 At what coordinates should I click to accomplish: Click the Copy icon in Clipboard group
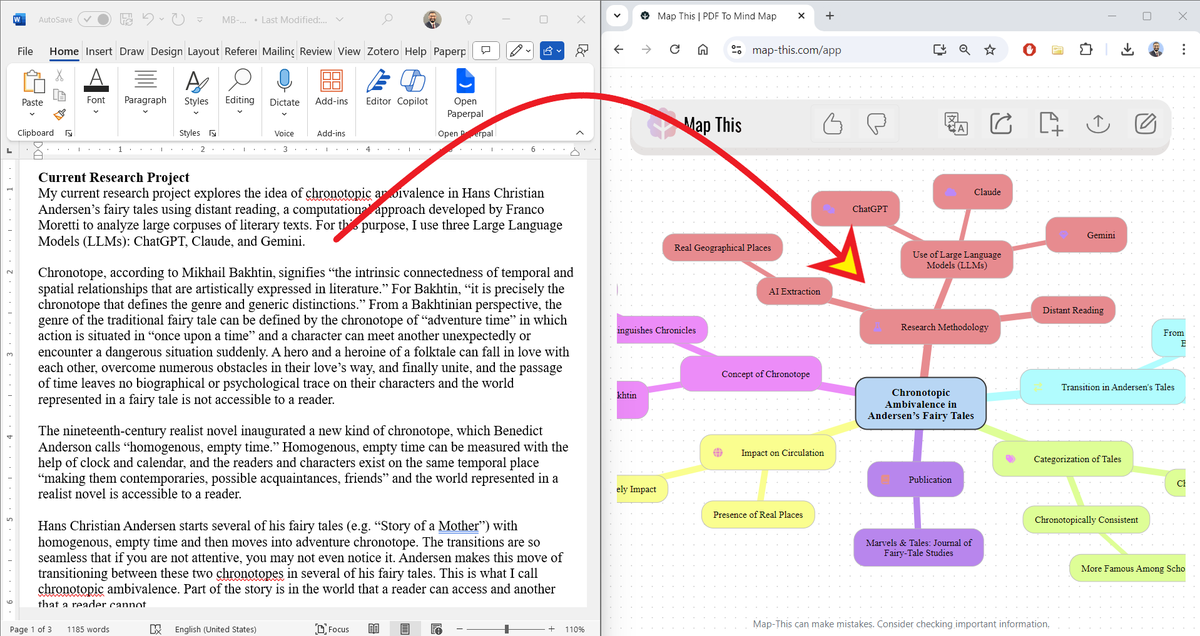point(59,95)
